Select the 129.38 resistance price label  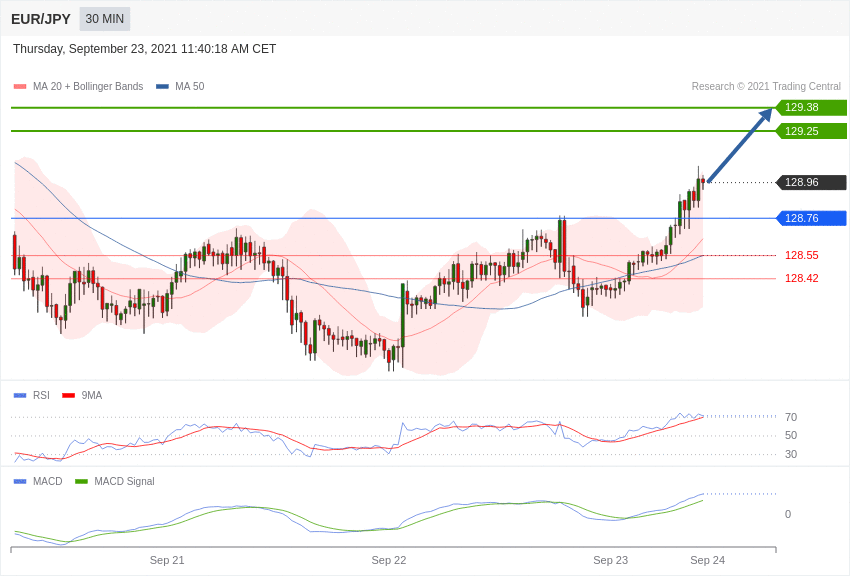pos(811,107)
